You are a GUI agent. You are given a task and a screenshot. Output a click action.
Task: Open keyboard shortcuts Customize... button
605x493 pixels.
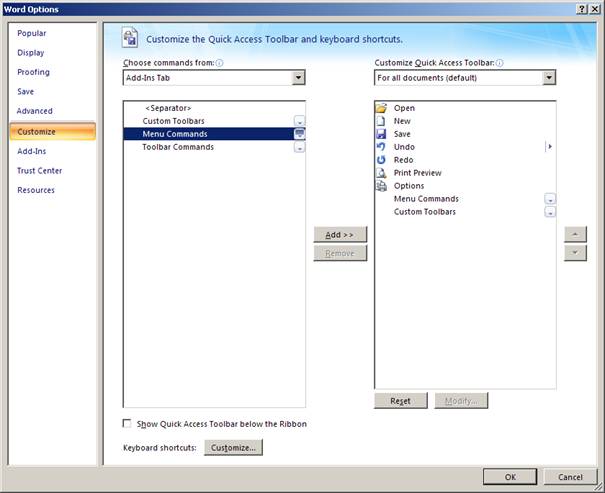click(x=233, y=447)
